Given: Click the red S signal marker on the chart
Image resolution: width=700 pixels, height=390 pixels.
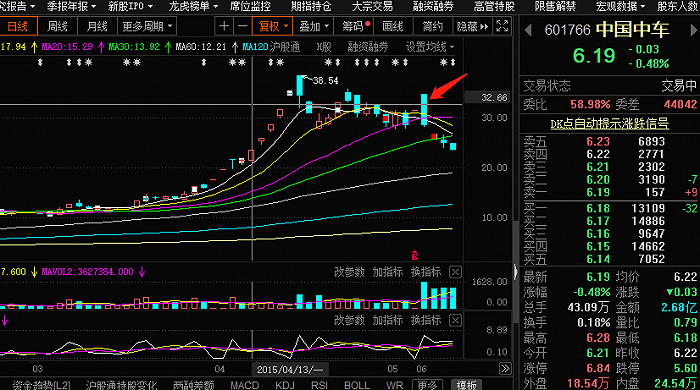Looking at the screenshot, I should tap(414, 255).
